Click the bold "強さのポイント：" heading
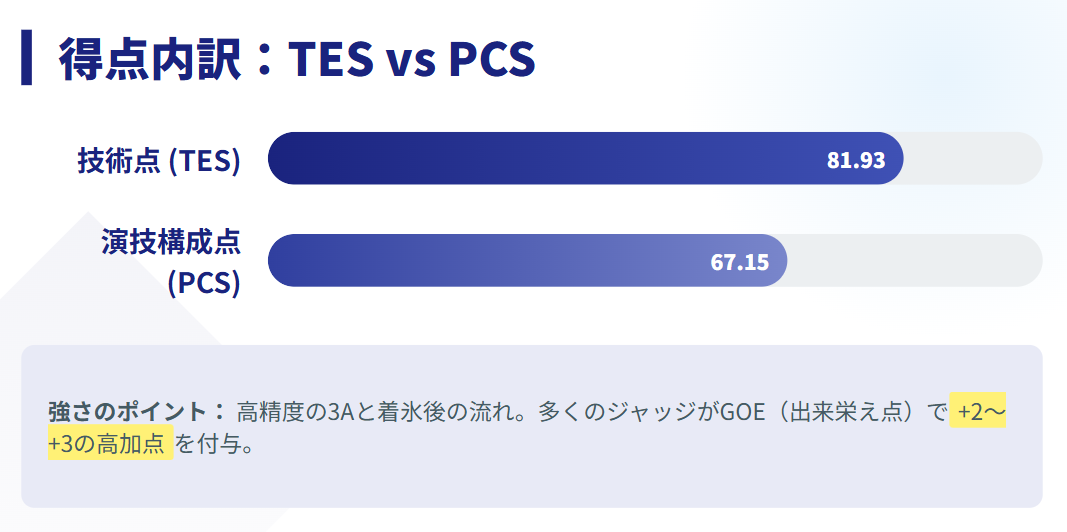 pyautogui.click(x=138, y=411)
